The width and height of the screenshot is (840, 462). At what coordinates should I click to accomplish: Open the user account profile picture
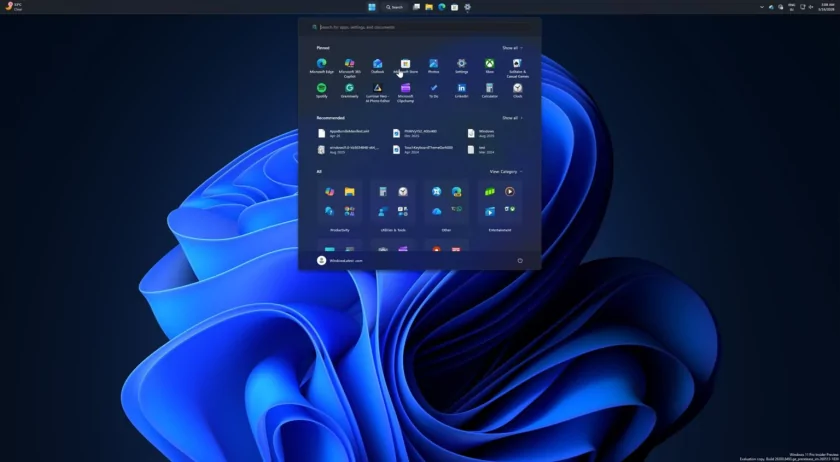tap(321, 260)
